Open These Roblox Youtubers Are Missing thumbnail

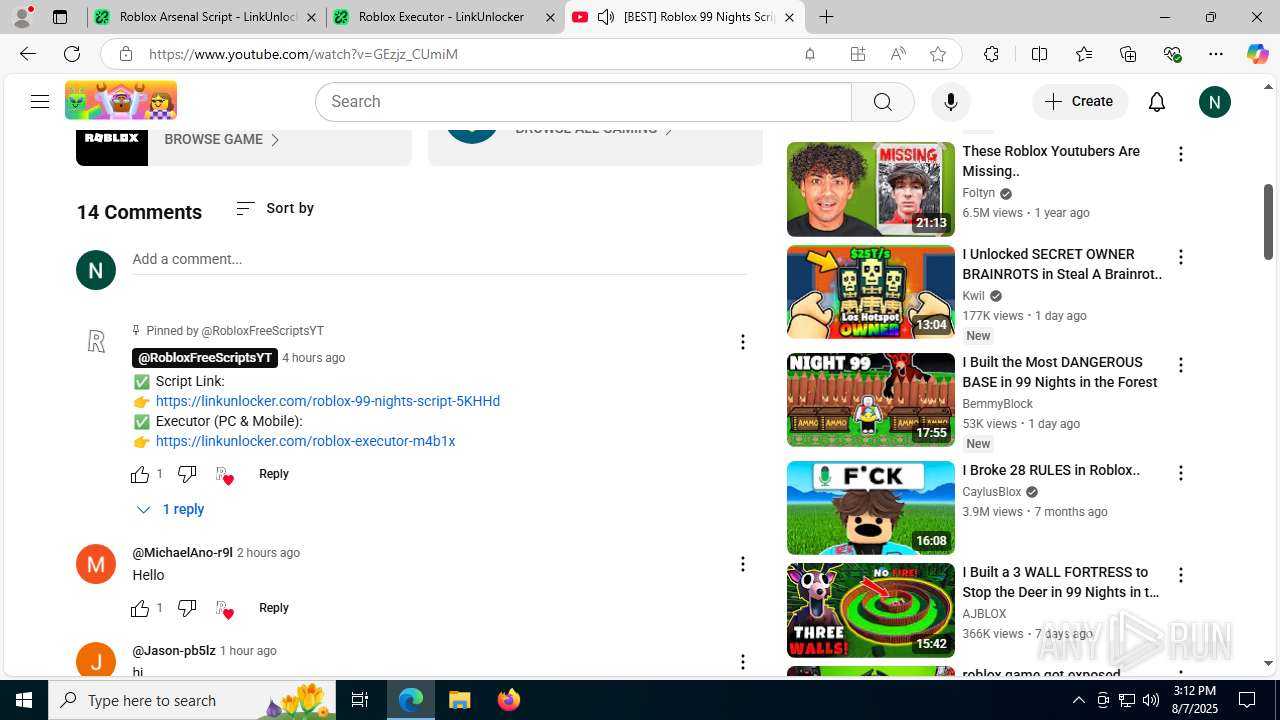click(x=870, y=189)
